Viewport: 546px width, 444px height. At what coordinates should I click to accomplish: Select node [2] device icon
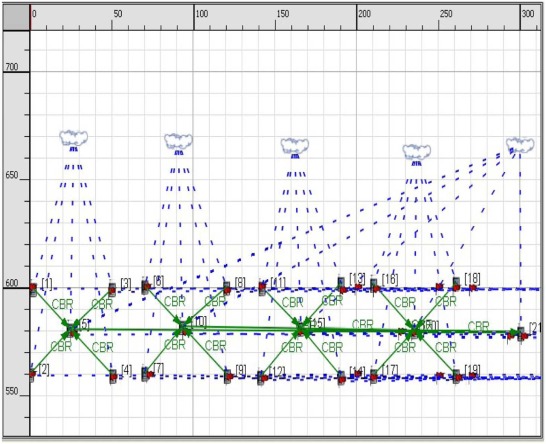(x=32, y=375)
